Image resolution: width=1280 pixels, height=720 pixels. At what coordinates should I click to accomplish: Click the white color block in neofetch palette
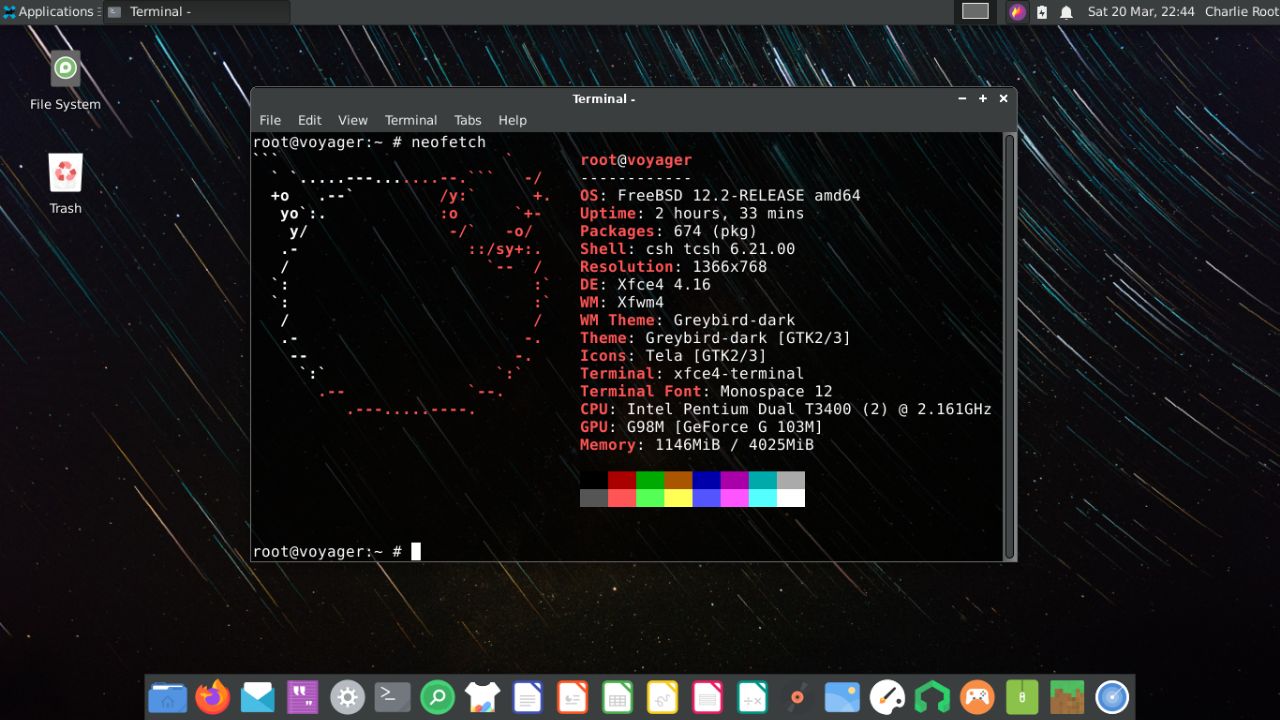(790, 498)
